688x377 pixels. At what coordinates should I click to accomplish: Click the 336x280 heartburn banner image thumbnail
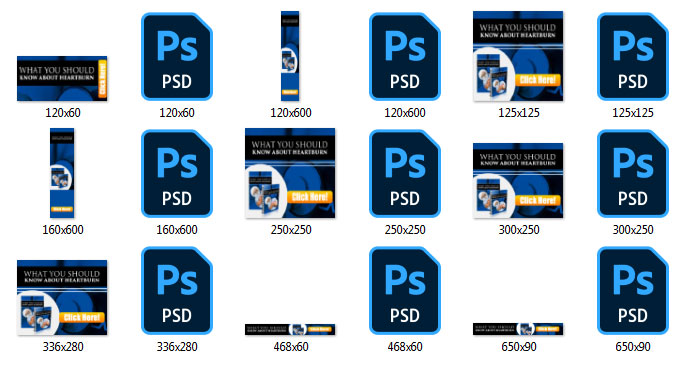click(x=62, y=298)
